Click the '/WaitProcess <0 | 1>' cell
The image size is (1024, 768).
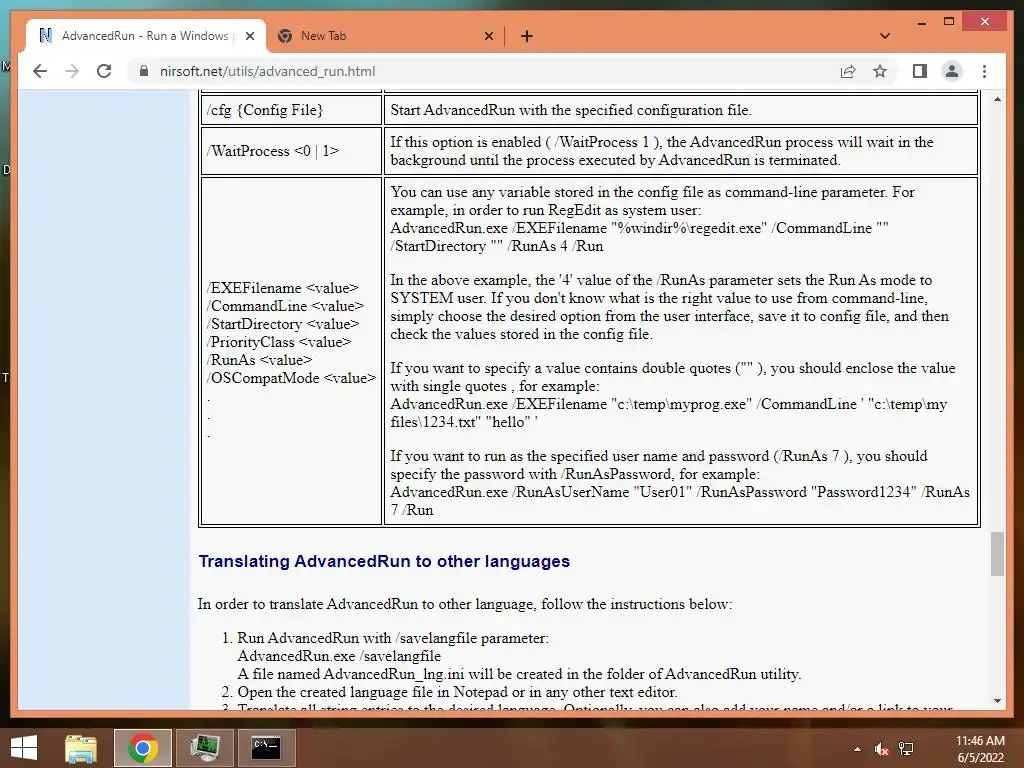291,151
